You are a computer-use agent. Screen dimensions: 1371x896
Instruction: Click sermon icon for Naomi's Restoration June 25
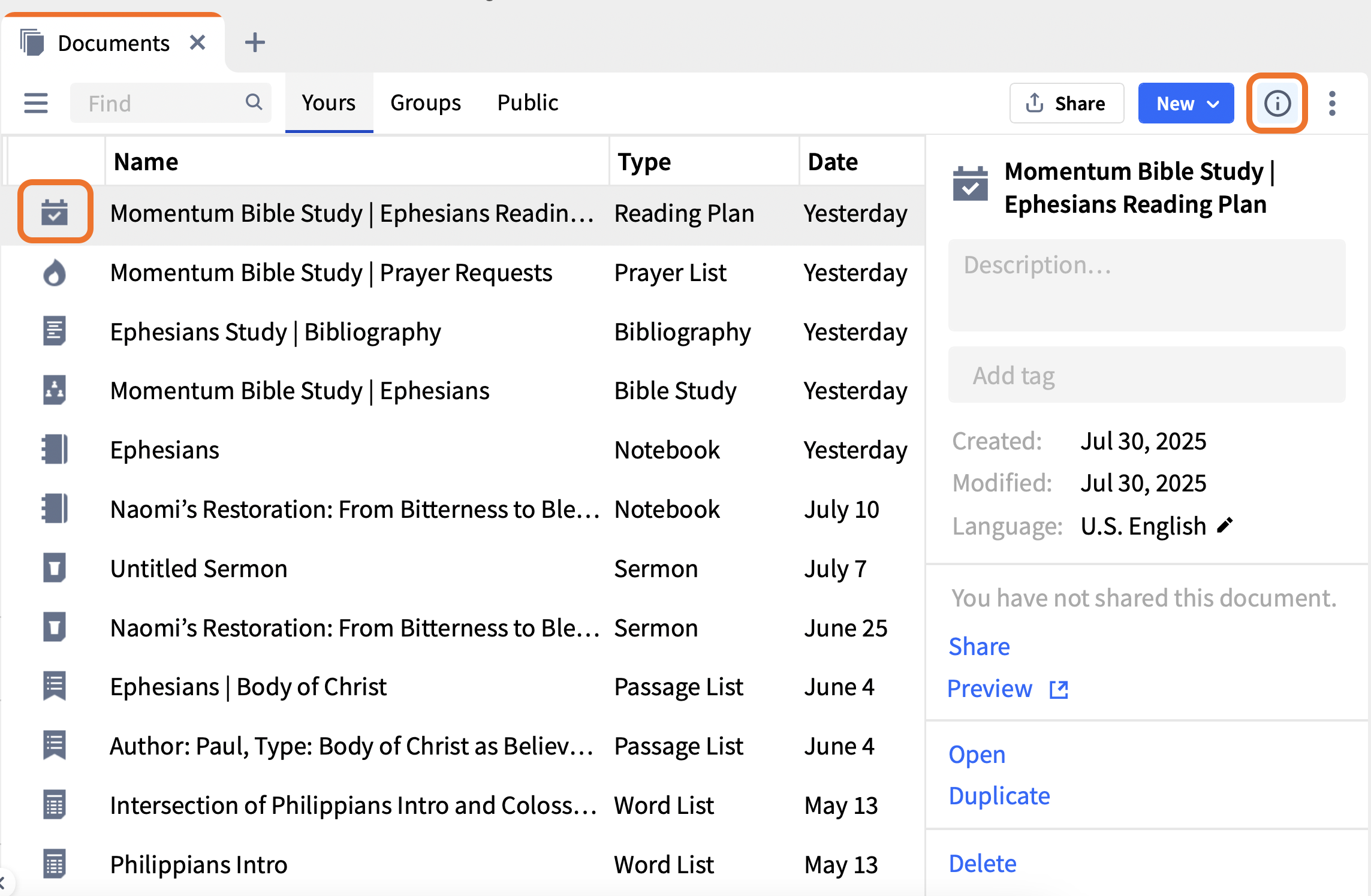(55, 627)
